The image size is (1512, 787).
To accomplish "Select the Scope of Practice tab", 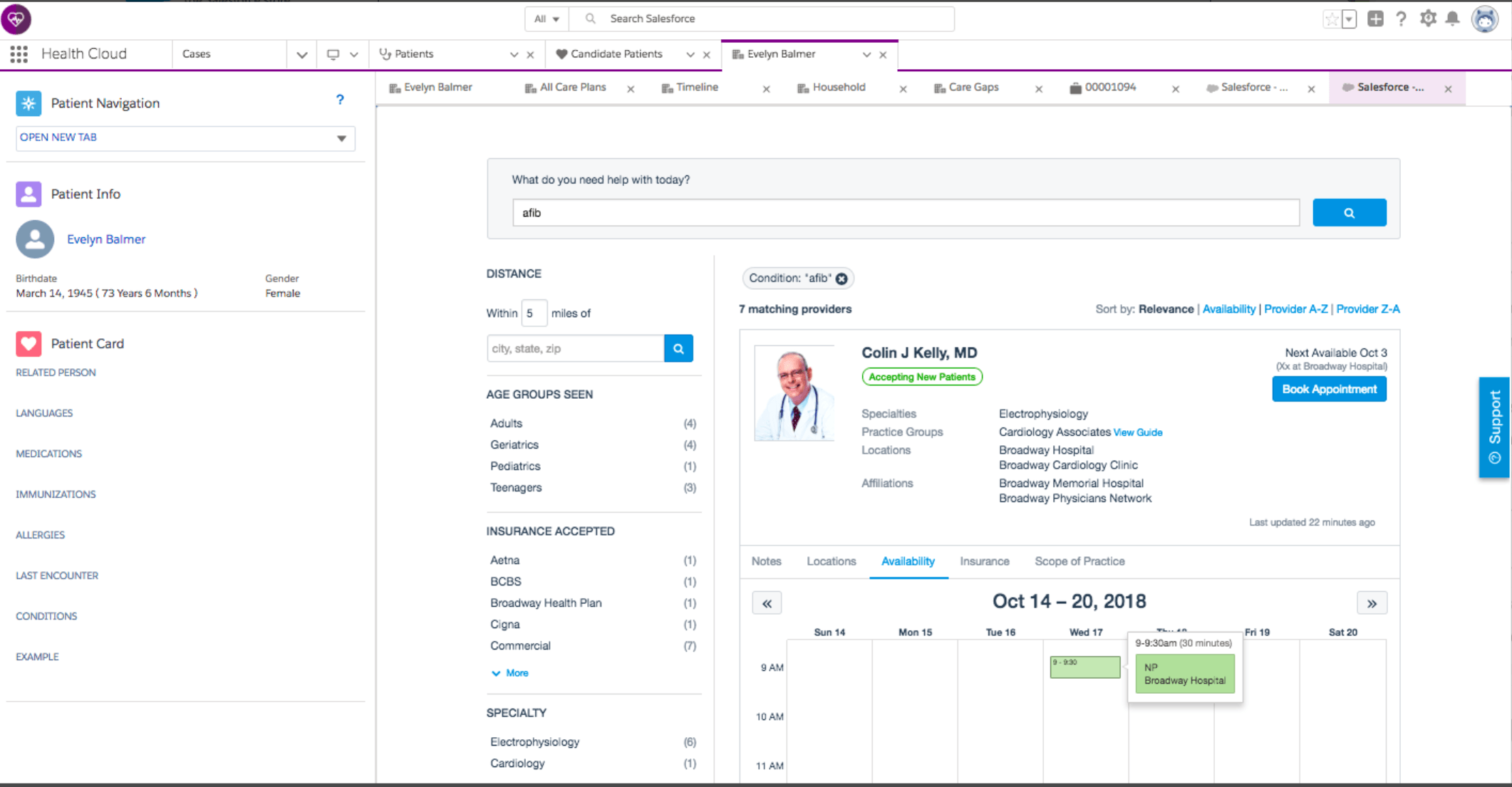I will 1079,561.
